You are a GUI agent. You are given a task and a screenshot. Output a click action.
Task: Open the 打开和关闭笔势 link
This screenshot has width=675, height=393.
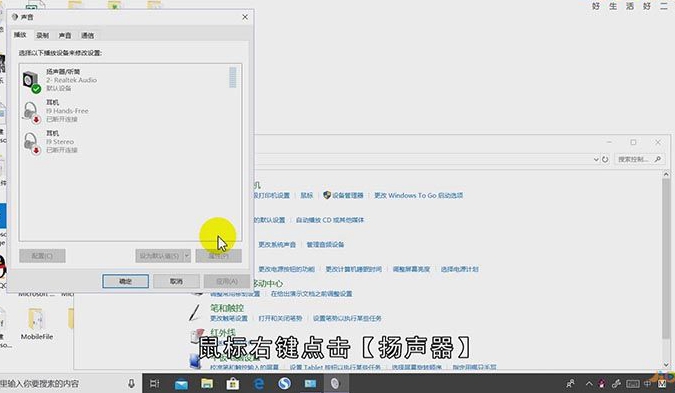tap(280, 319)
